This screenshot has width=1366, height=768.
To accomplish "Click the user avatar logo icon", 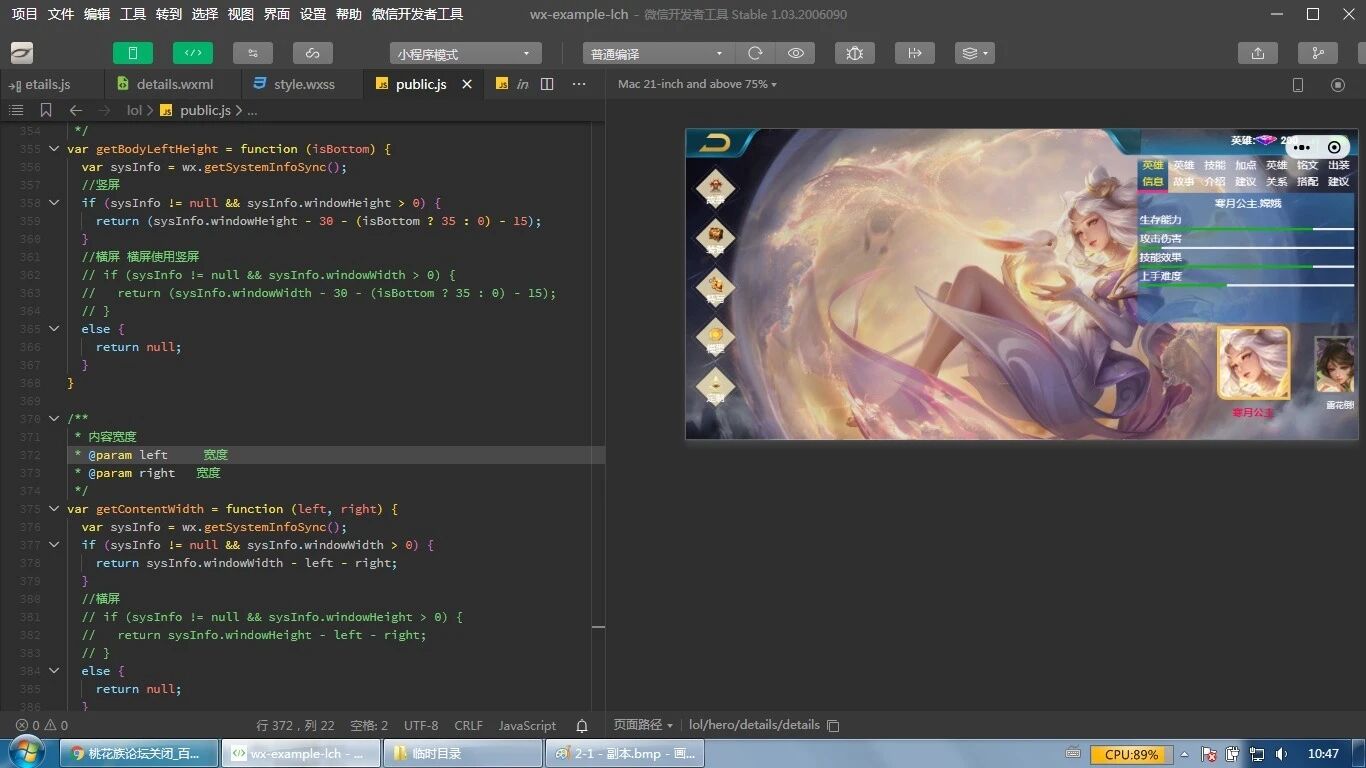I will (22, 53).
